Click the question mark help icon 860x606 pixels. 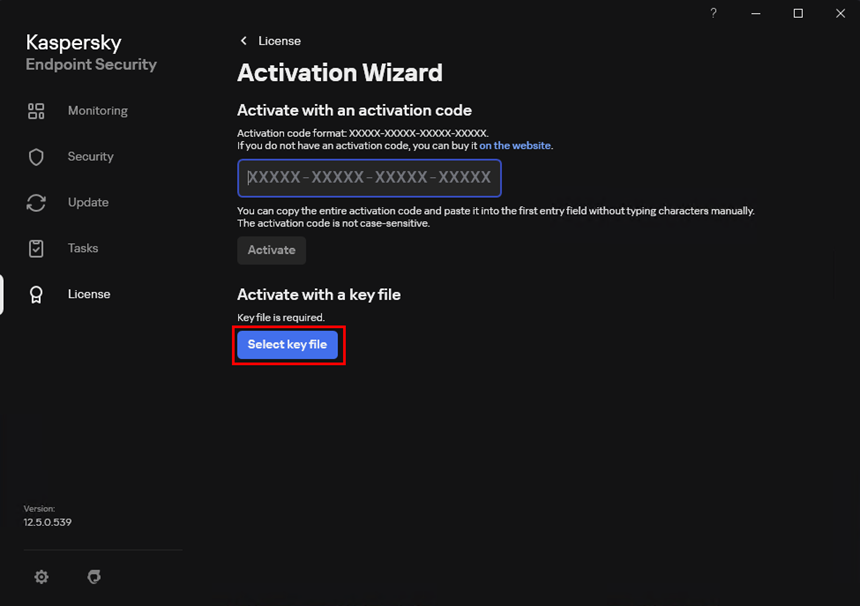[713, 13]
